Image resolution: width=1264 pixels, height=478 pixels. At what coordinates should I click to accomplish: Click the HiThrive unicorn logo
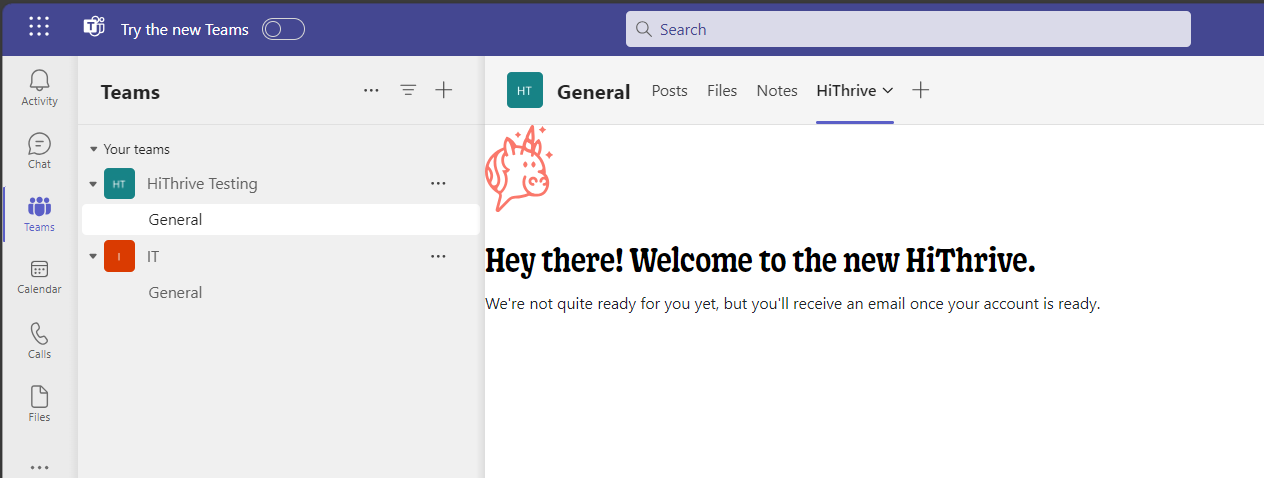pos(518,169)
